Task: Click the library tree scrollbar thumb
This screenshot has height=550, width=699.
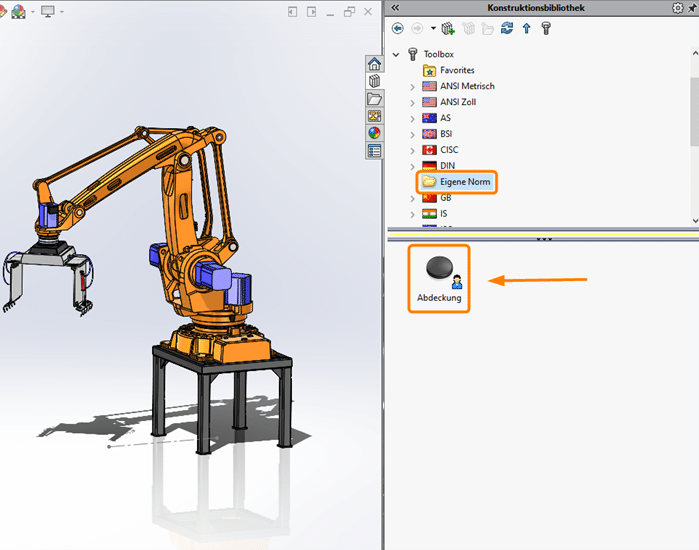Action: [695, 111]
